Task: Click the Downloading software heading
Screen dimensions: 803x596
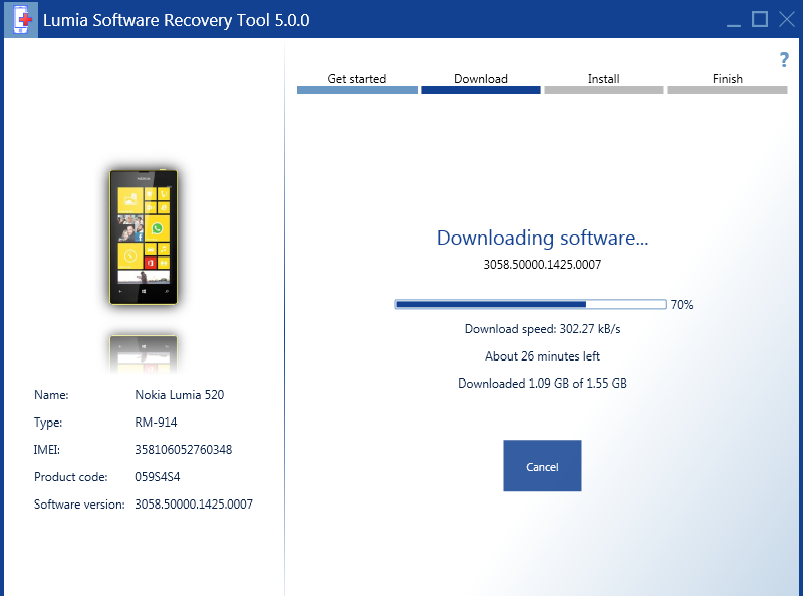Action: (x=542, y=238)
